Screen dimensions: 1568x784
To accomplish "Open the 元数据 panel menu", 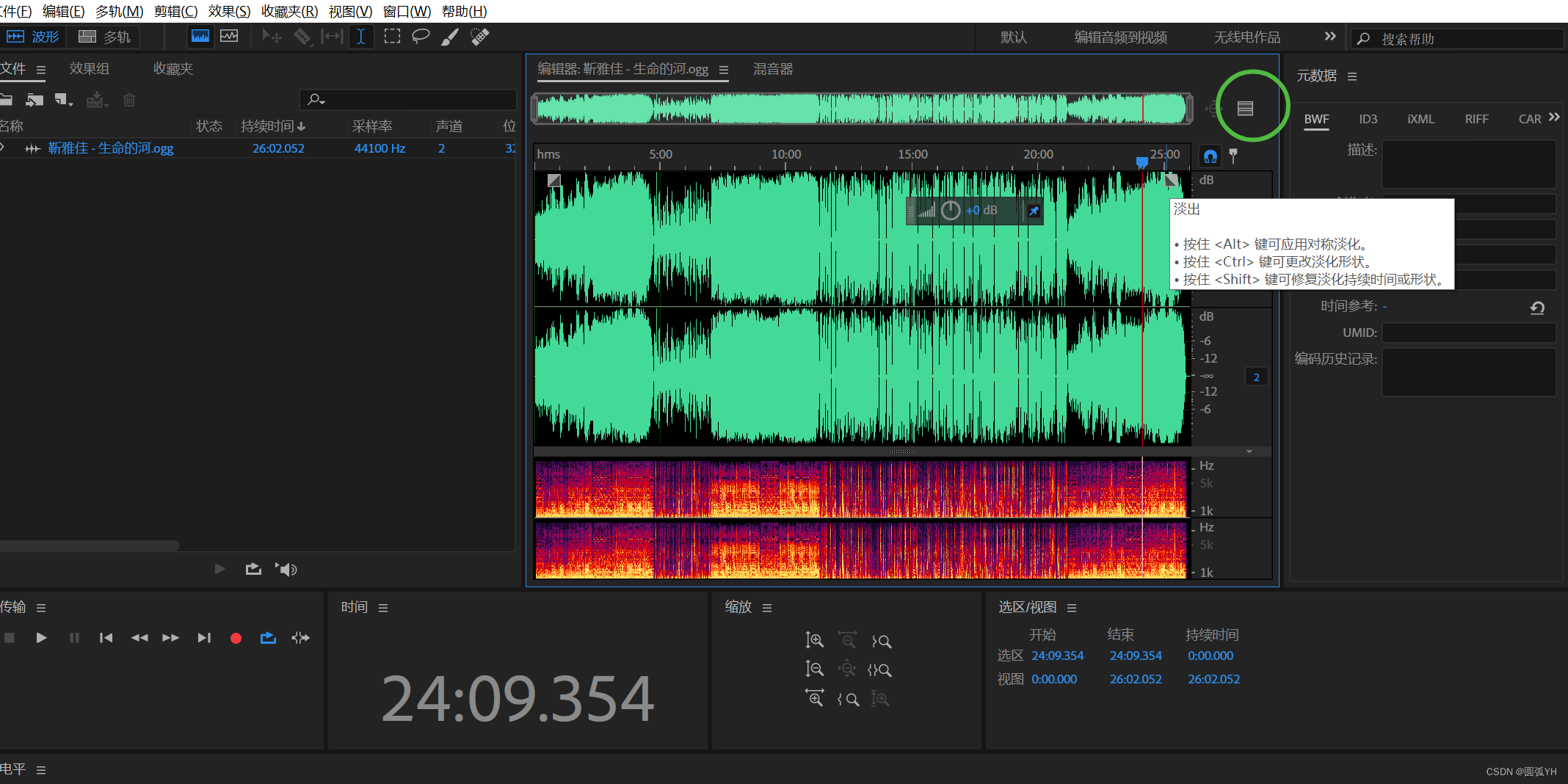I will [1353, 76].
